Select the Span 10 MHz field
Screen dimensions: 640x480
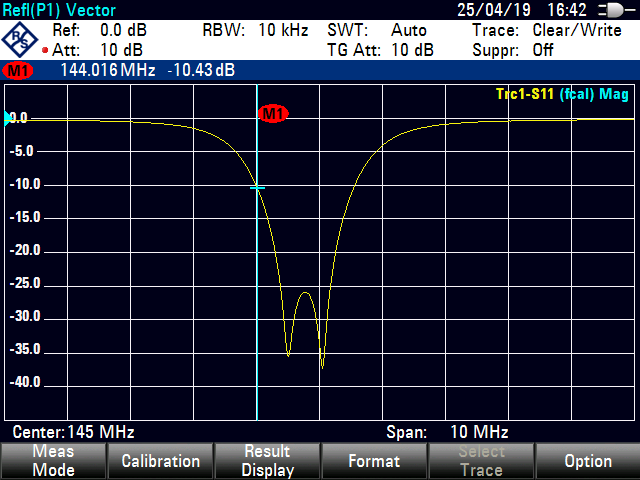(447, 432)
